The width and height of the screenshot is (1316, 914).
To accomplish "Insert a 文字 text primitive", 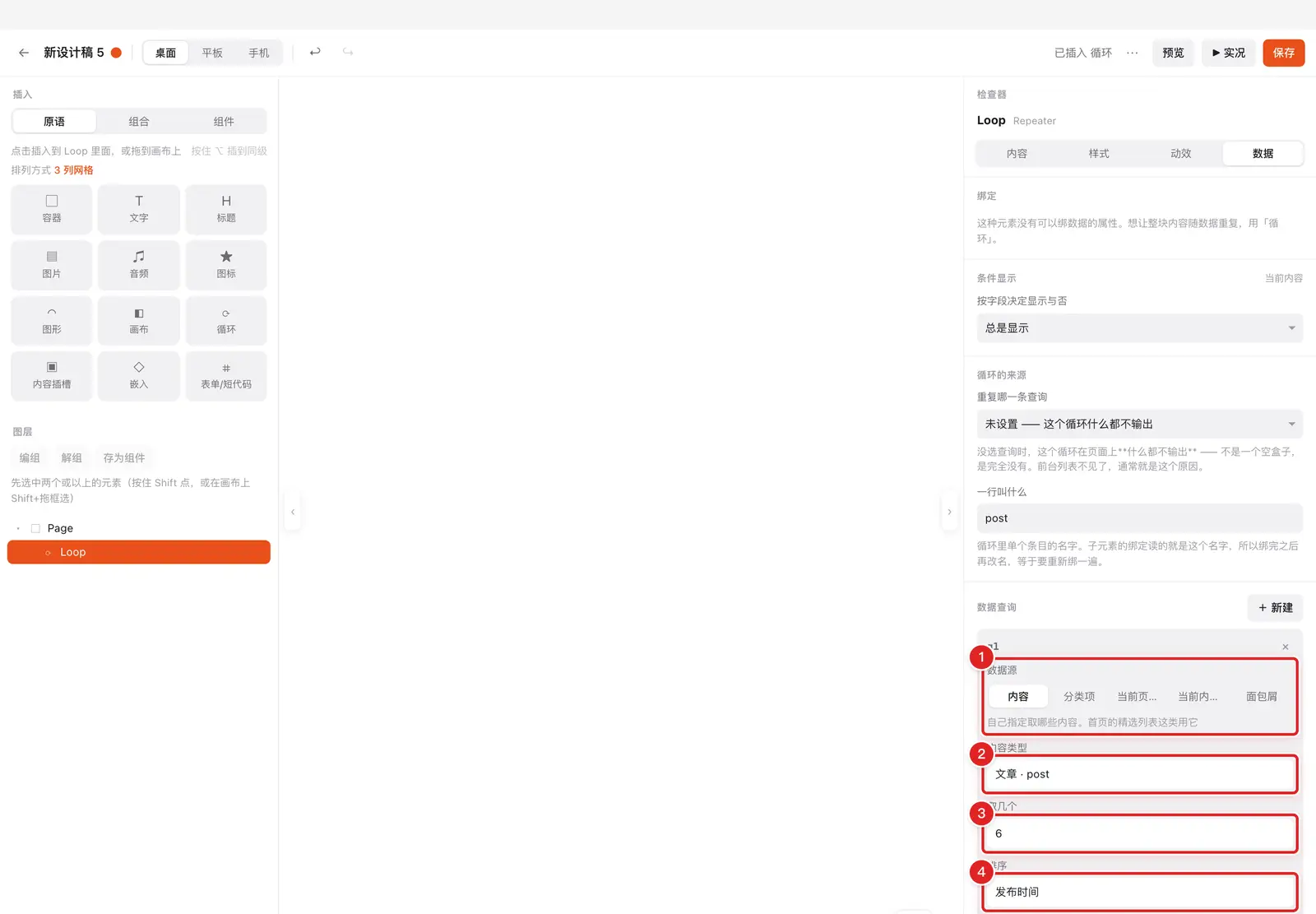I will click(139, 209).
